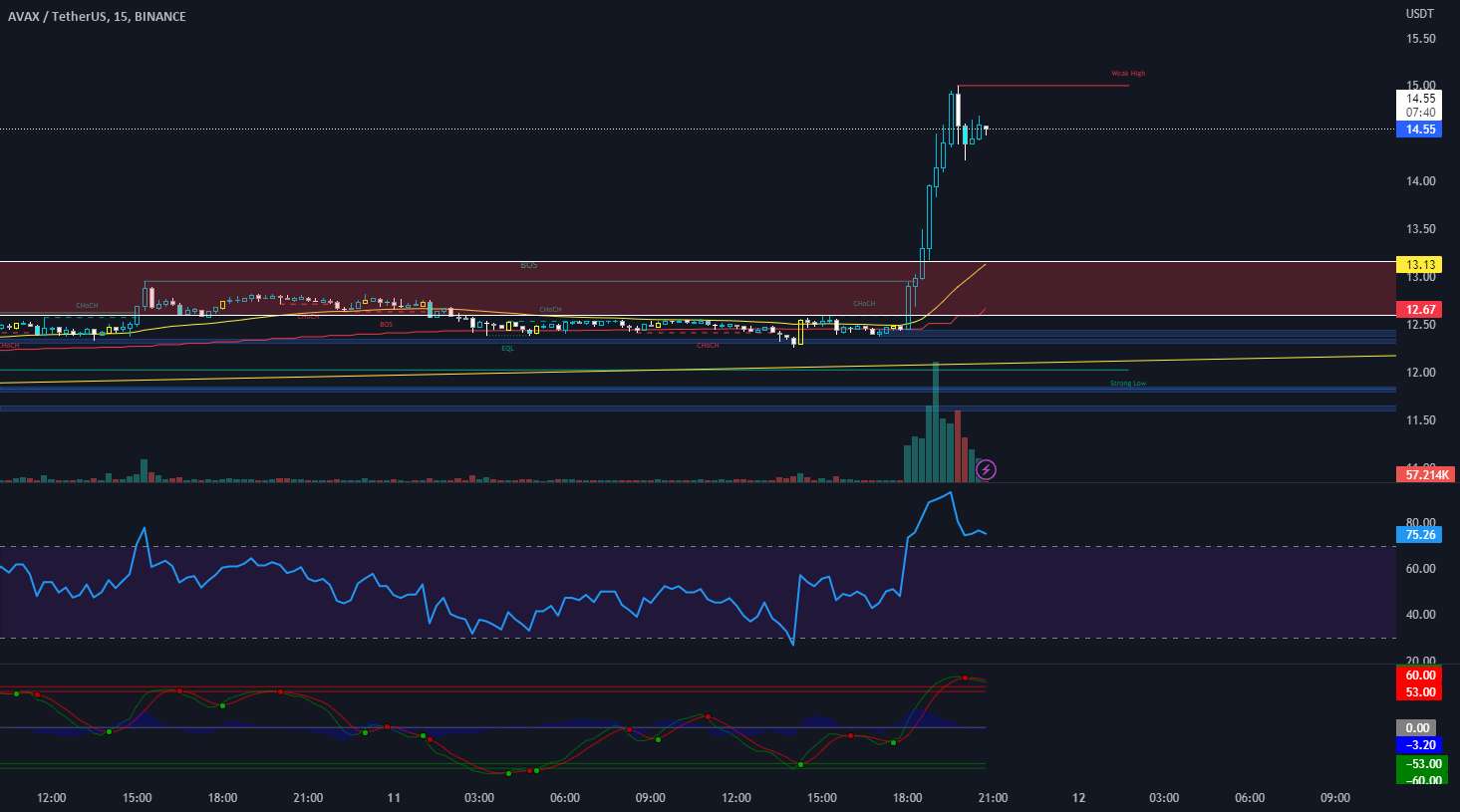The image size is (1460, 812).
Task: Click the 80.00 RSI axis label
Action: [x=1420, y=522]
